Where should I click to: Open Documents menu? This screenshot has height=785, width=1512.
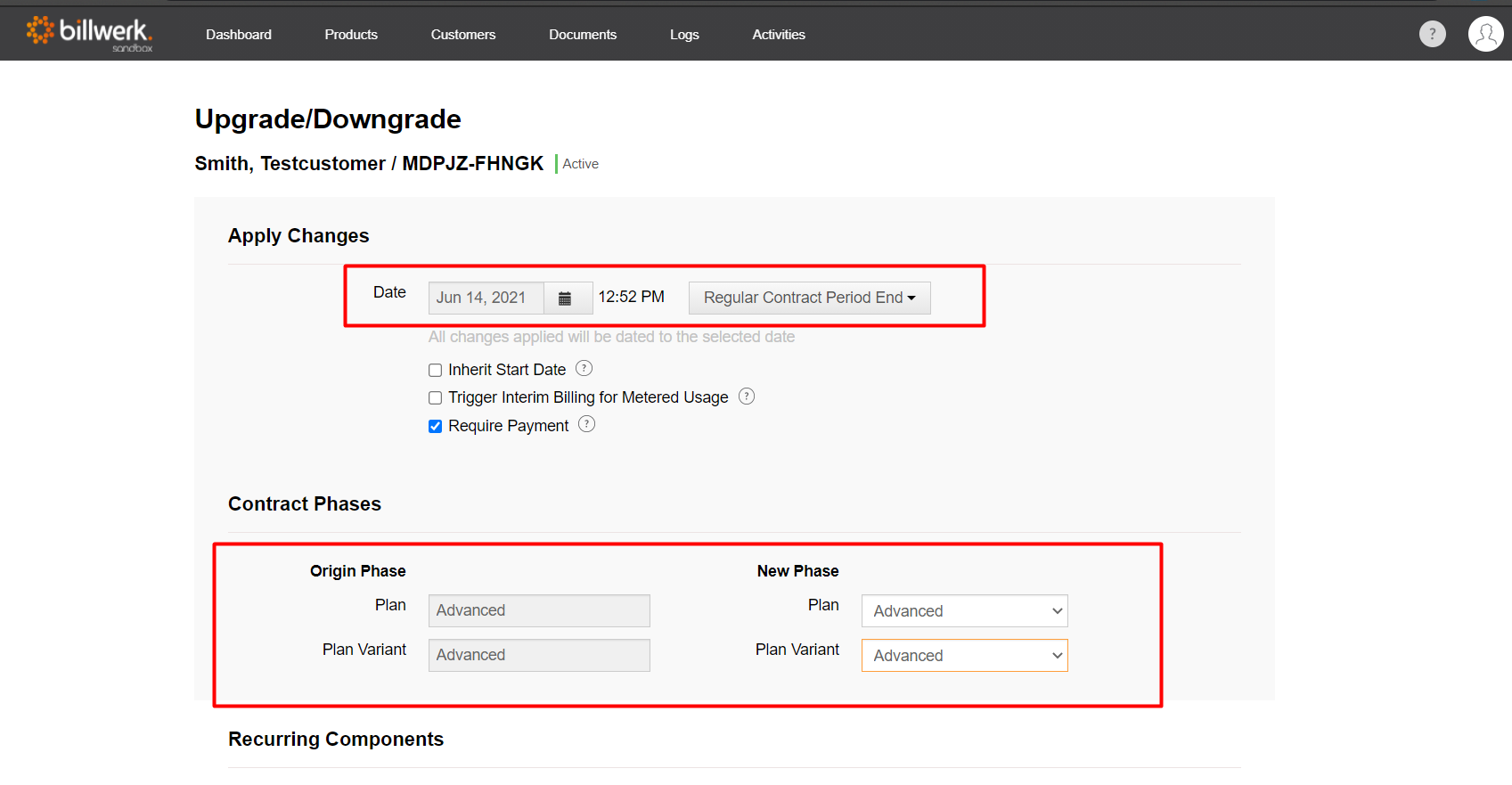point(583,34)
